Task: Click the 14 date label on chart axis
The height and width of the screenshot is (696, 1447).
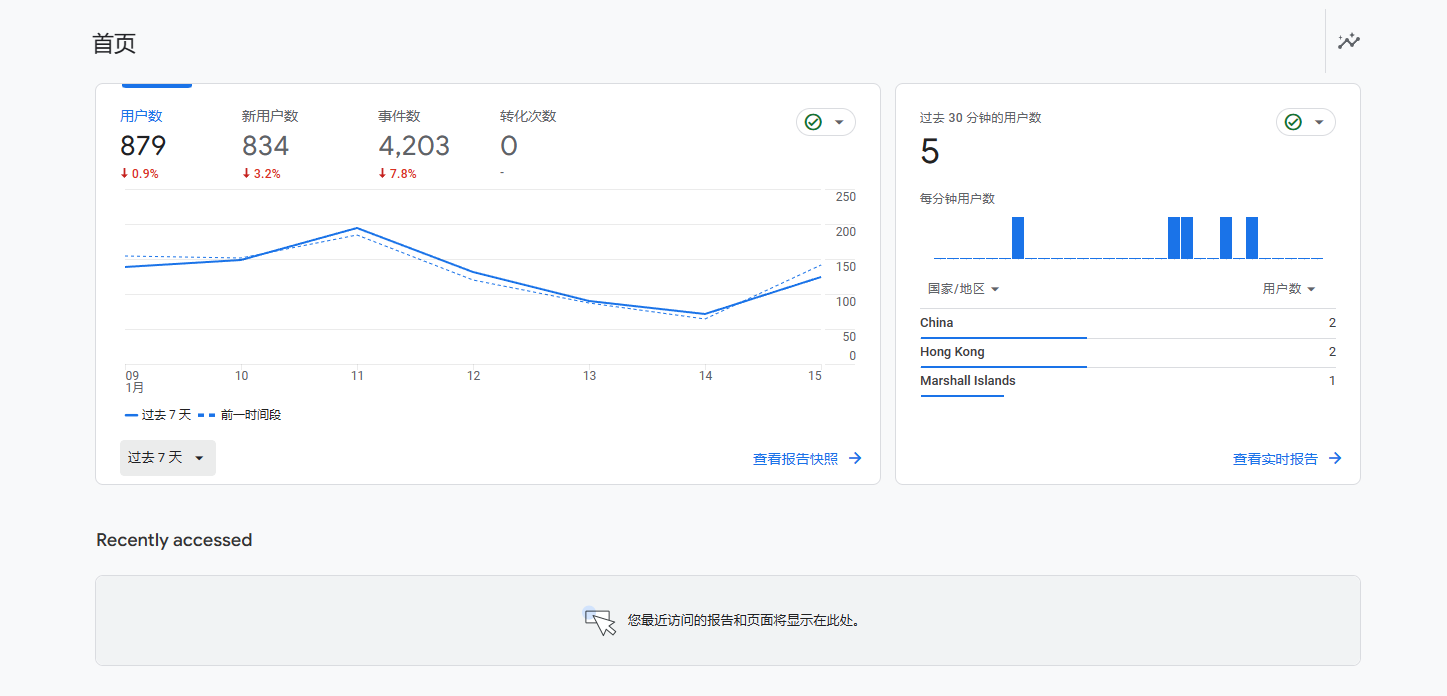Action: (x=706, y=376)
